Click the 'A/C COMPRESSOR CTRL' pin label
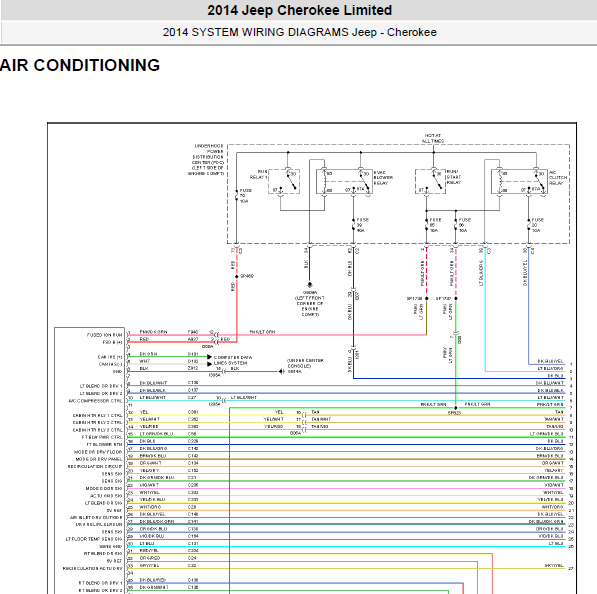Viewport: 597px width, 594px height. (95, 401)
